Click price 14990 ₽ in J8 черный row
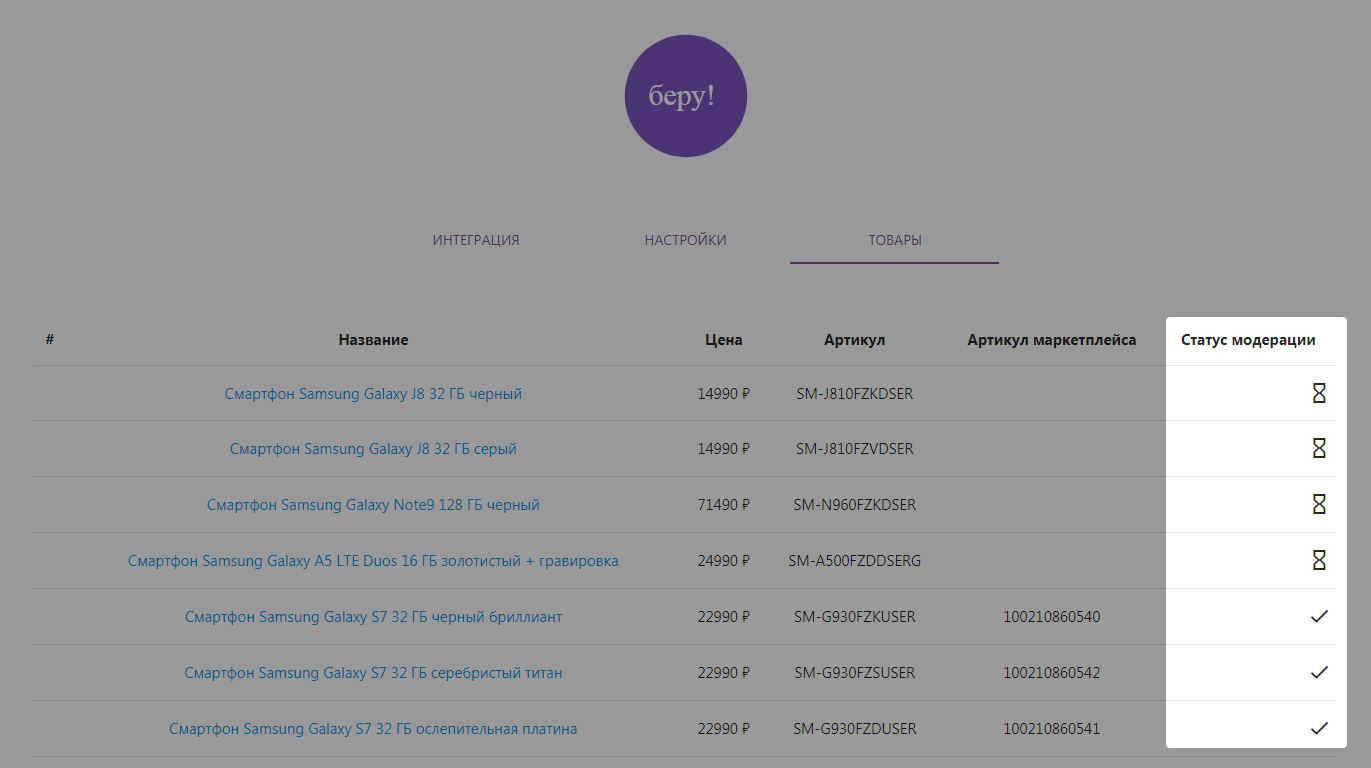 pyautogui.click(x=724, y=394)
